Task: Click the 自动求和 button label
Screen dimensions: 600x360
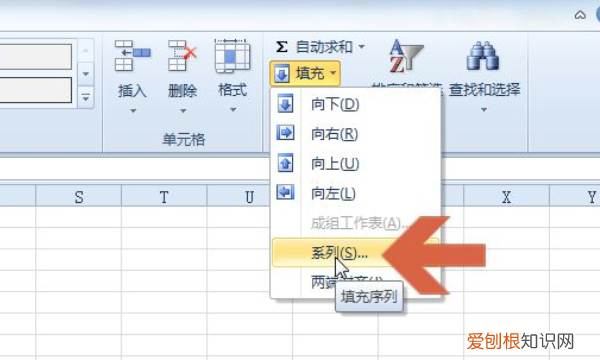Action: click(x=324, y=47)
